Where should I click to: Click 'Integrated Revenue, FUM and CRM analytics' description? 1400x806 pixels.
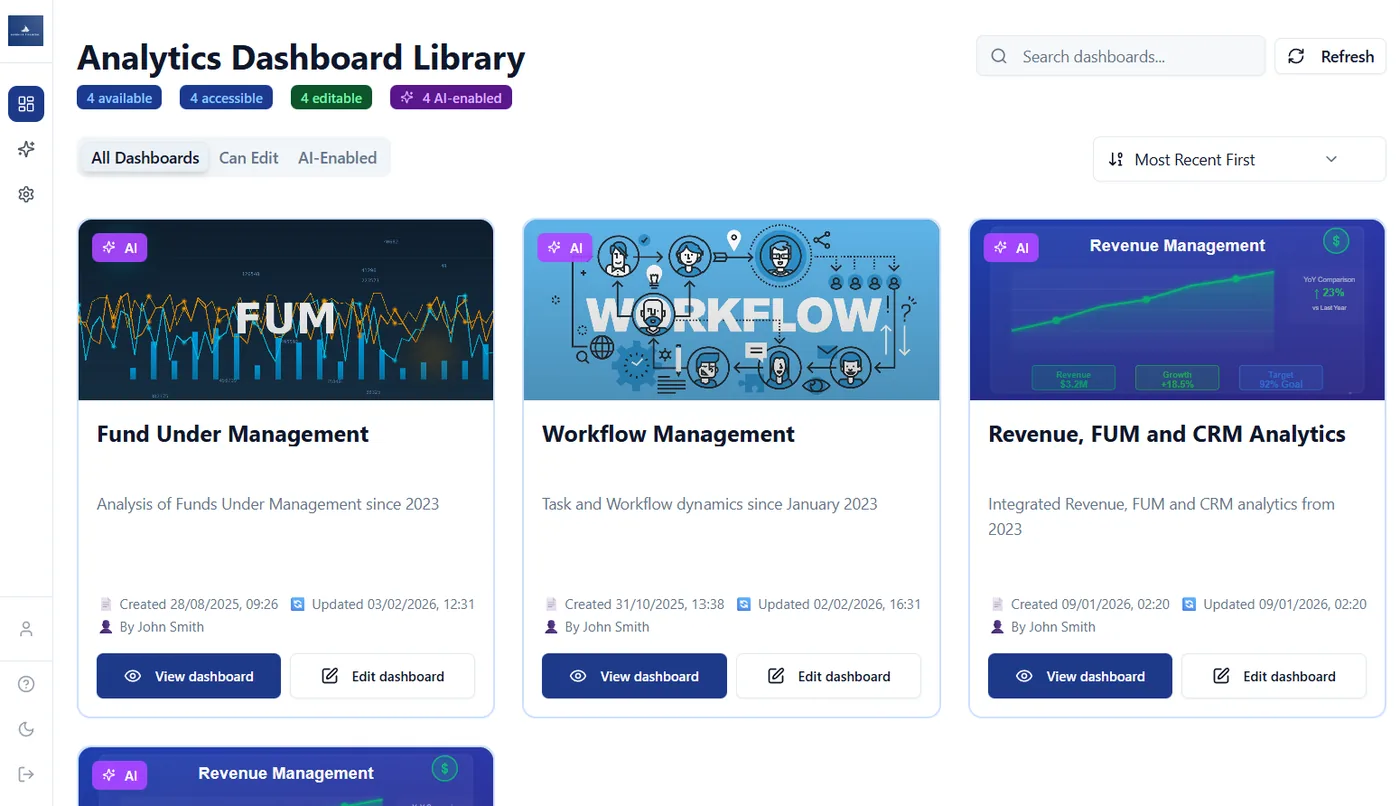click(1161, 516)
